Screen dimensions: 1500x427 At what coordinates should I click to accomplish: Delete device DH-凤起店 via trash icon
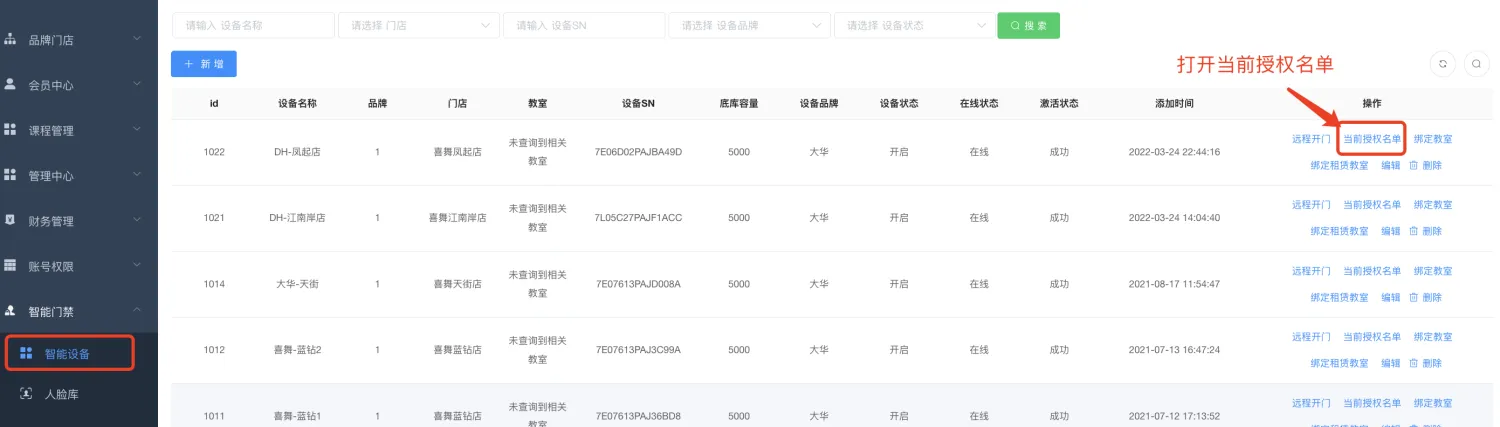point(1414,165)
